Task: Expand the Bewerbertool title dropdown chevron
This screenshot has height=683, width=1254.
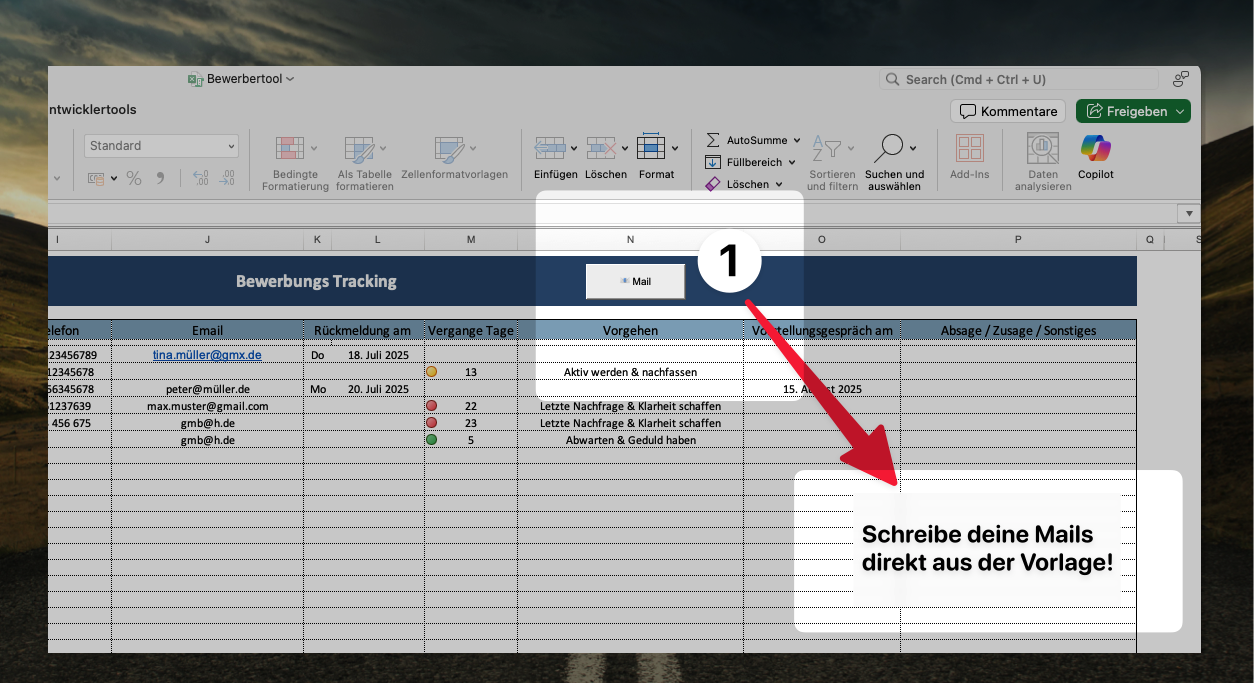Action: pos(290,79)
